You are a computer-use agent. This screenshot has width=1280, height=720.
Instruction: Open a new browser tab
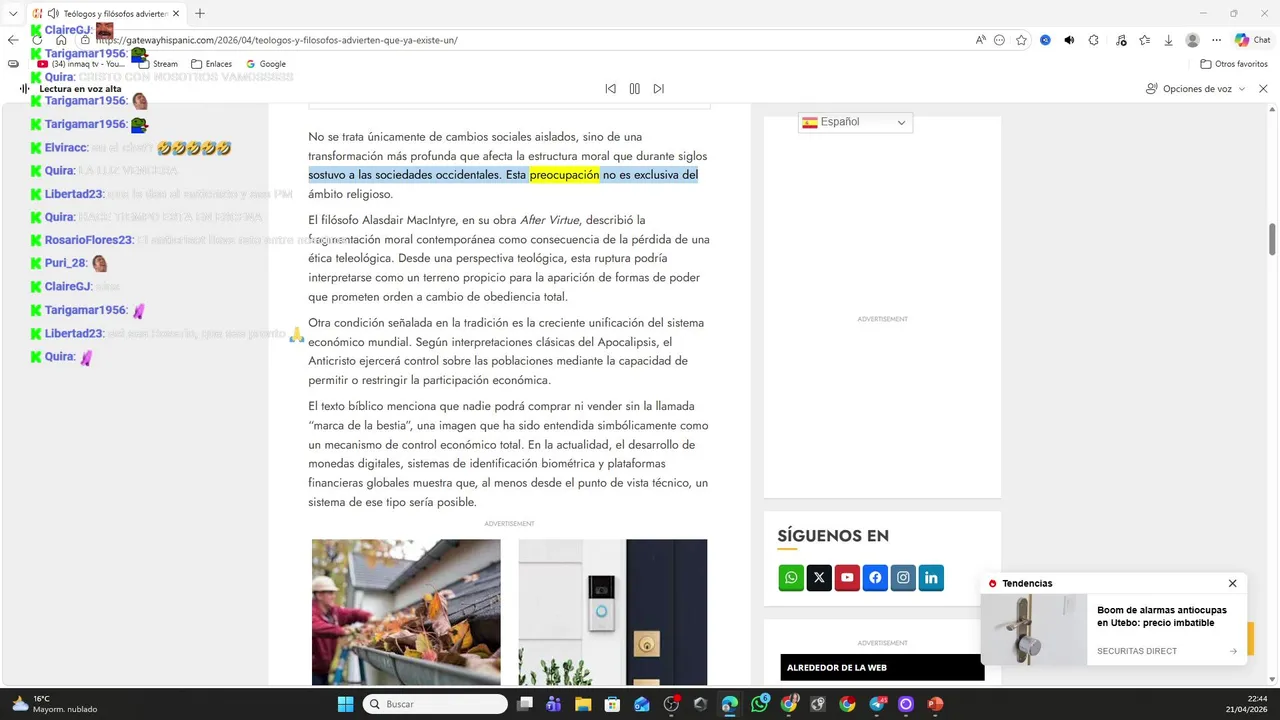[x=200, y=13]
